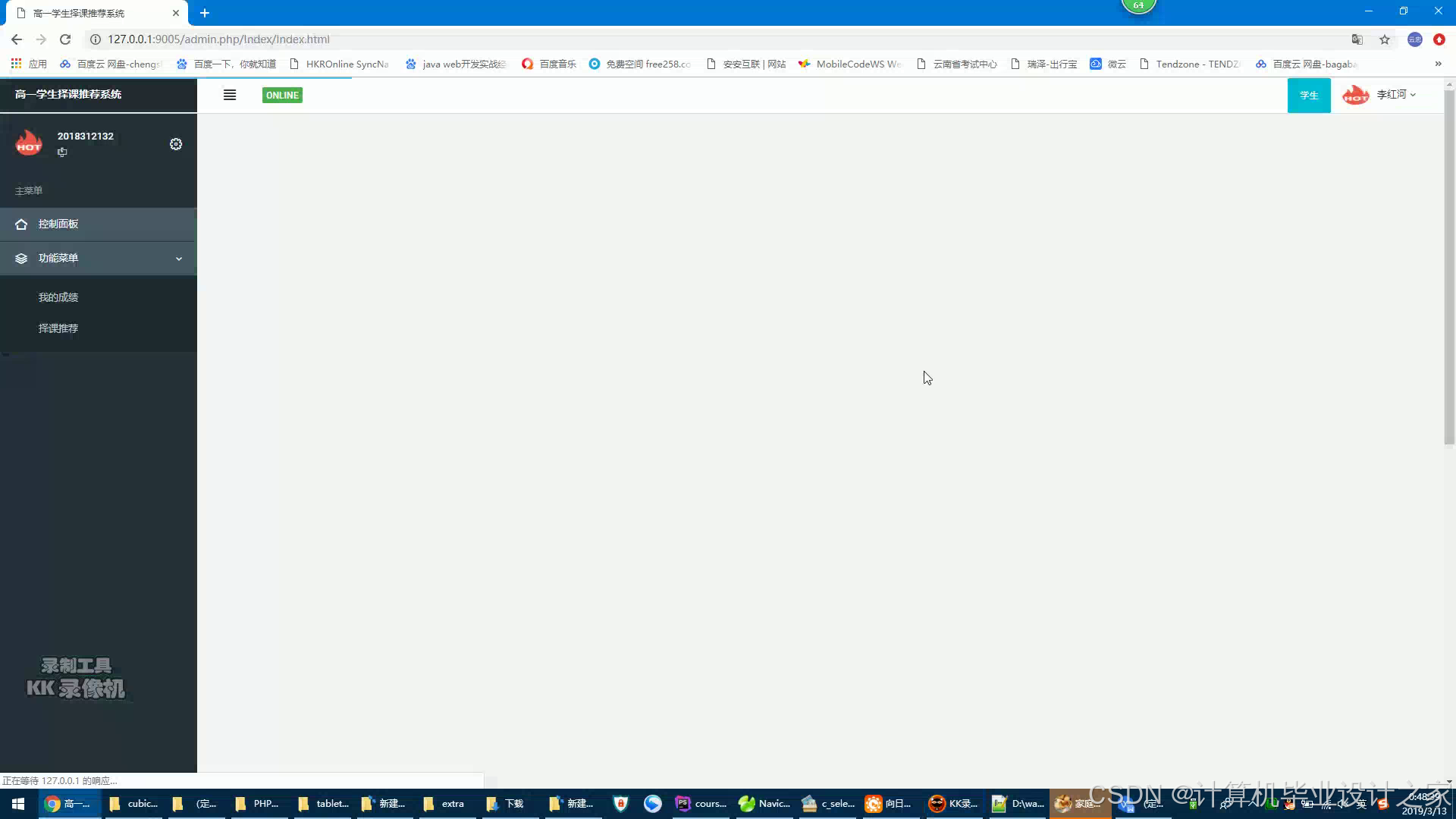
Task: Click the HOT avatar beside 李红河
Action: point(1356,95)
